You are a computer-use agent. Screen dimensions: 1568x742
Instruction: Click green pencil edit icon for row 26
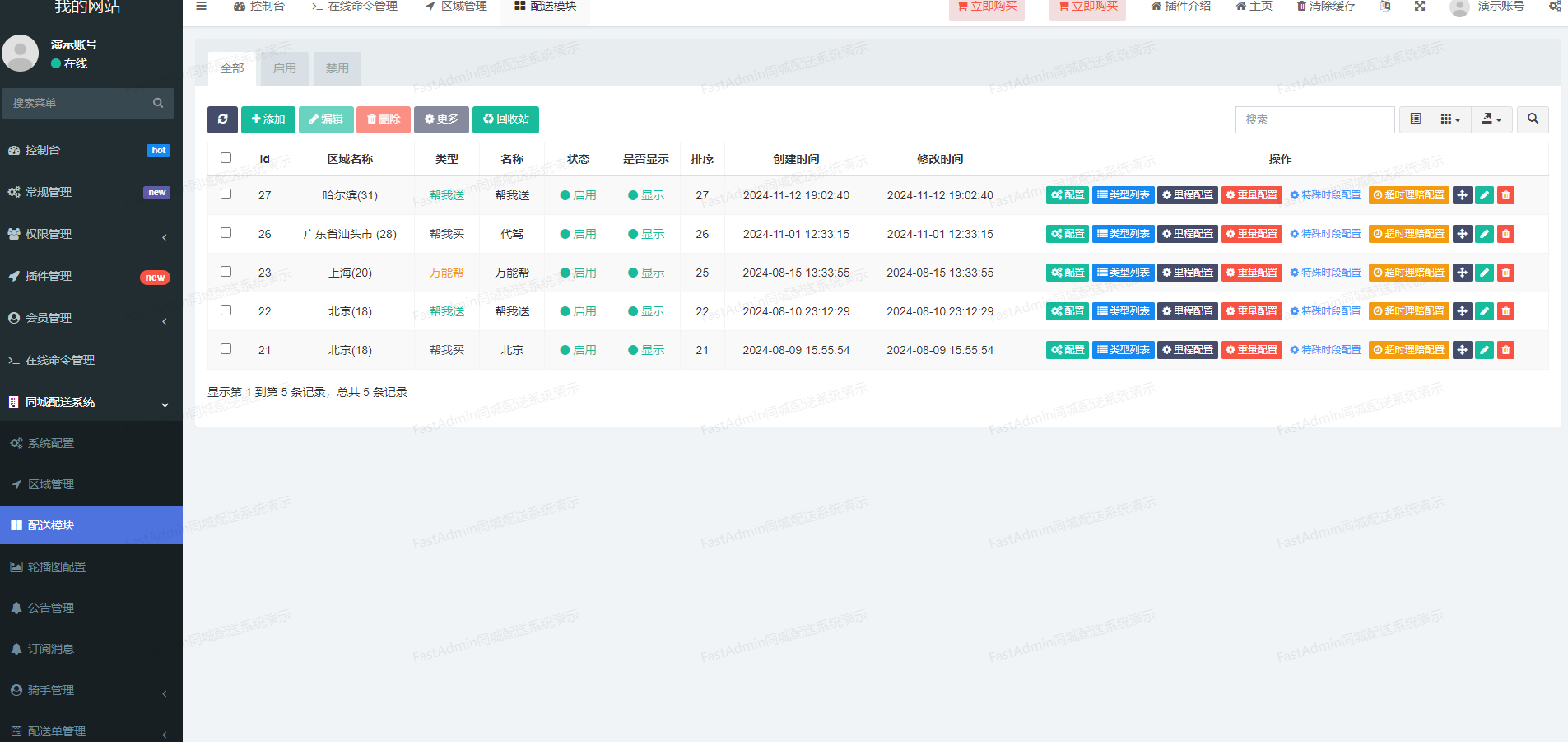click(1484, 234)
